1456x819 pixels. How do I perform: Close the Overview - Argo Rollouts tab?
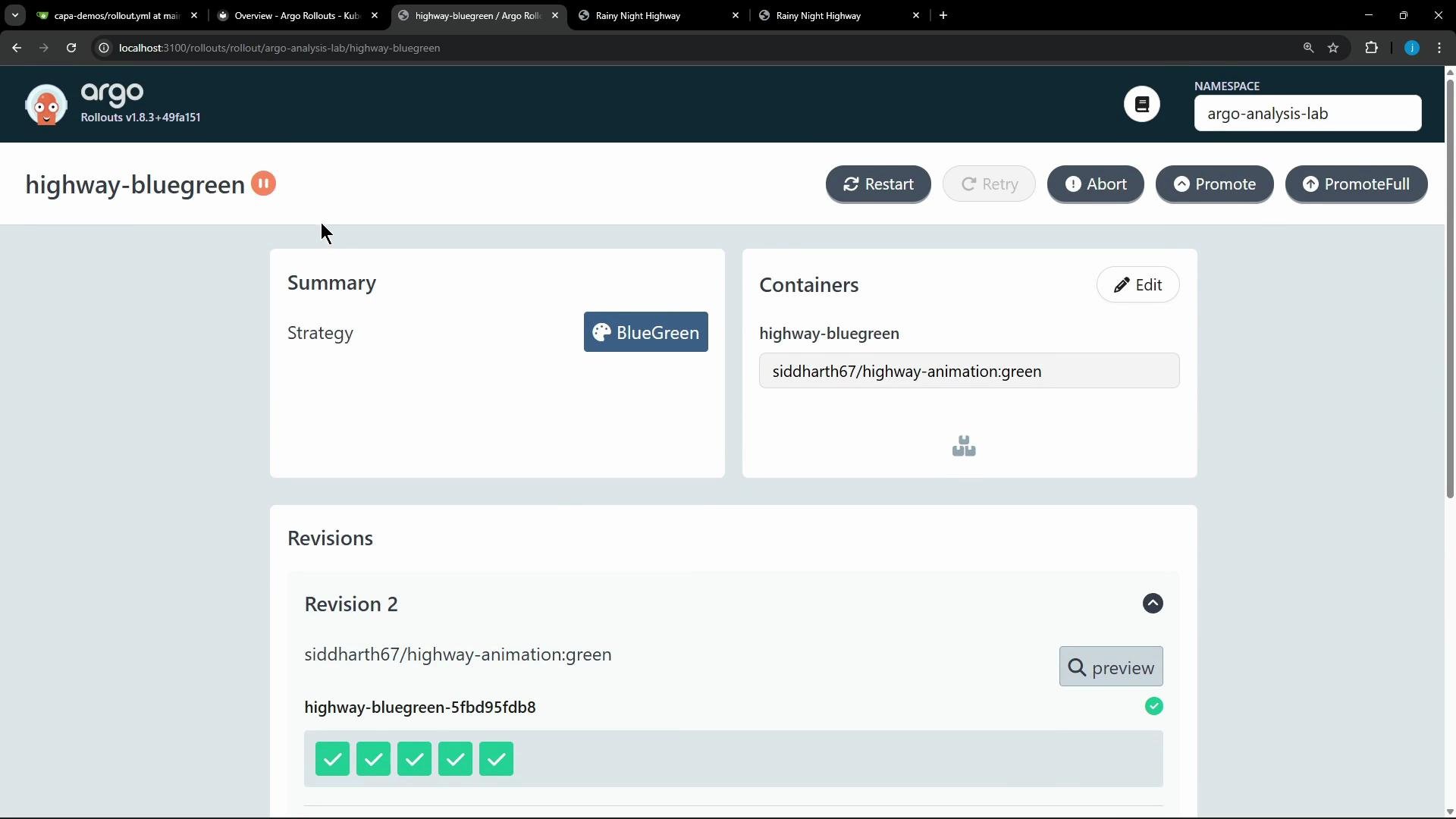375,15
